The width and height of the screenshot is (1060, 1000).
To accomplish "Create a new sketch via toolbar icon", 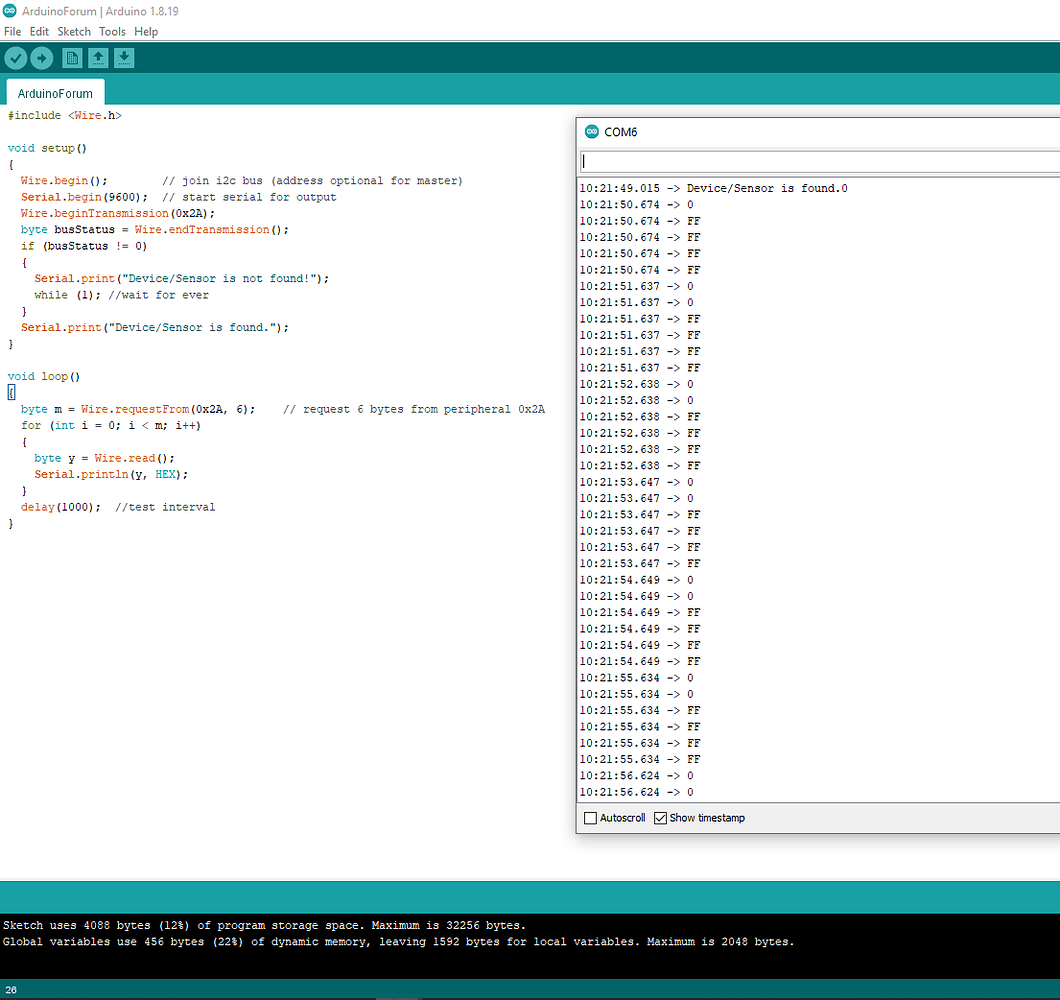I will click(71, 58).
